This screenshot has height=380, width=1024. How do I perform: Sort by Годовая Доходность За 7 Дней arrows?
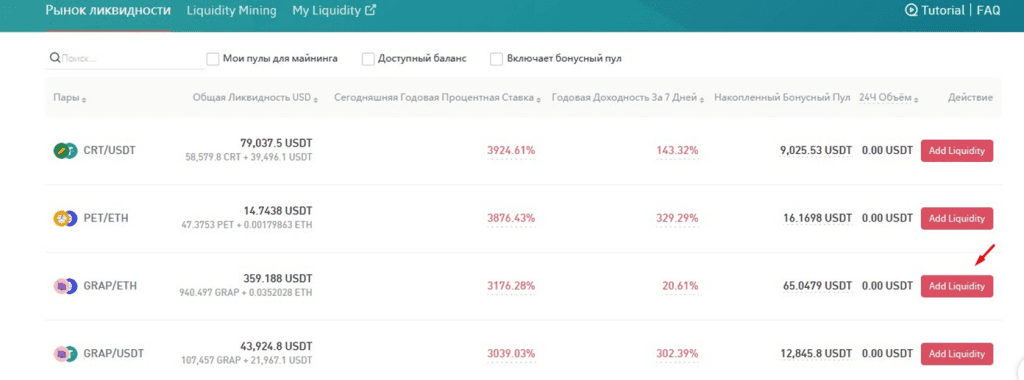coord(702,99)
